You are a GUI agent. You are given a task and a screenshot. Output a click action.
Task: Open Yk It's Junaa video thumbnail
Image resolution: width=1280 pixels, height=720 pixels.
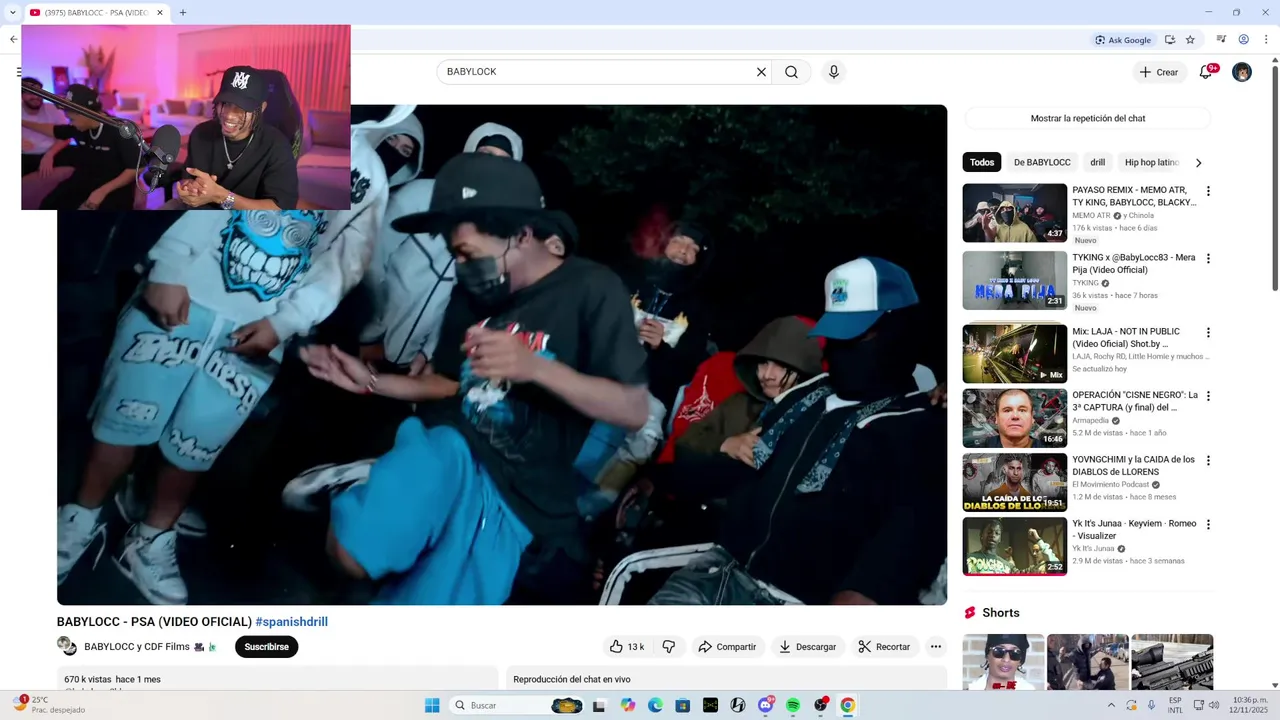pyautogui.click(x=1015, y=546)
